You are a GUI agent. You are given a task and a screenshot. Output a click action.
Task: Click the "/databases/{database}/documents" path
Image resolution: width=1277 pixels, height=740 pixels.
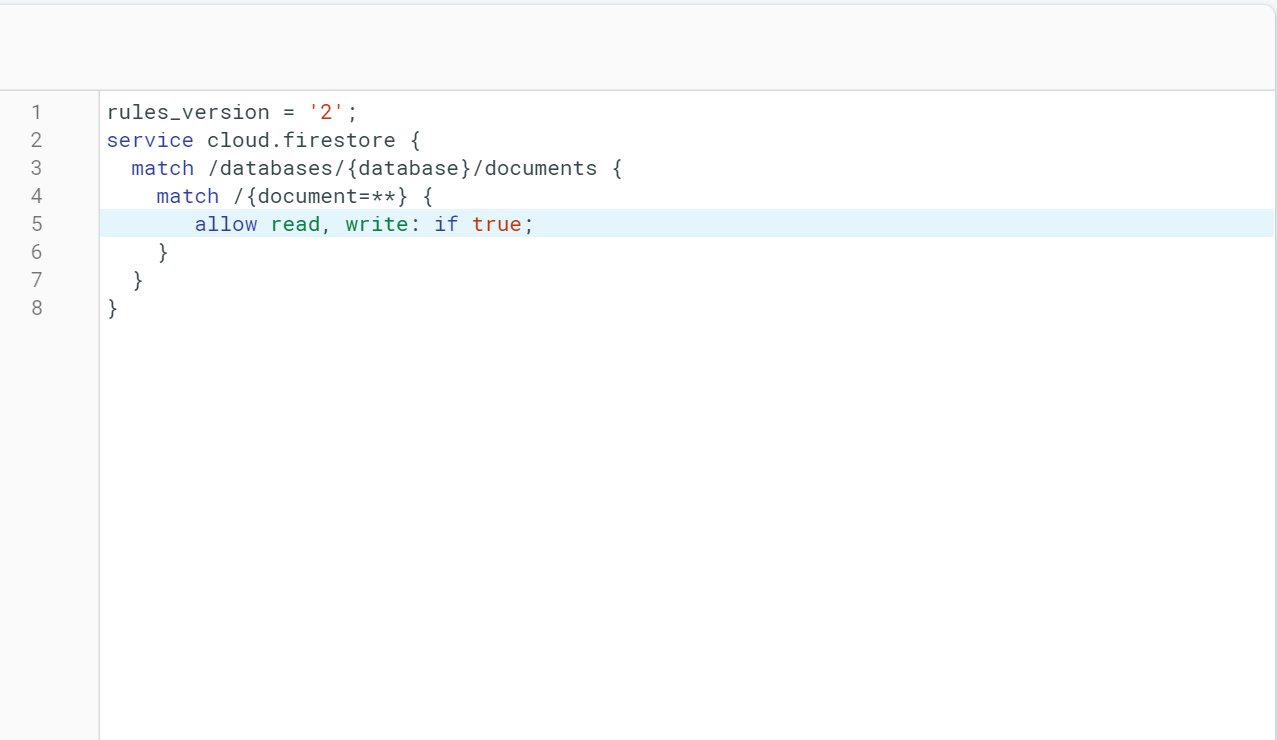(402, 168)
